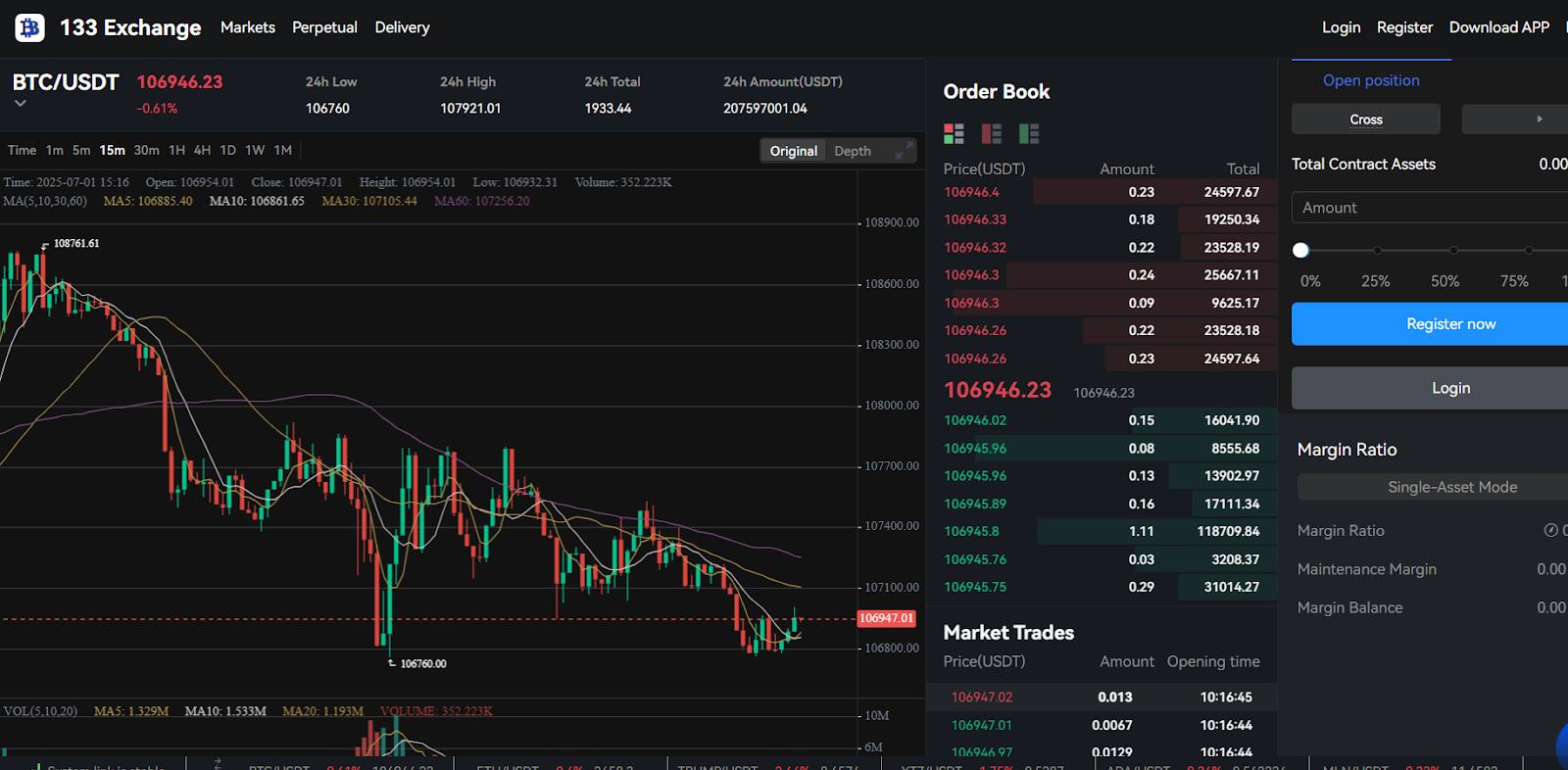Click the 106760.00 low marker on chart
Viewport: 1568px width, 770px height.
[423, 663]
